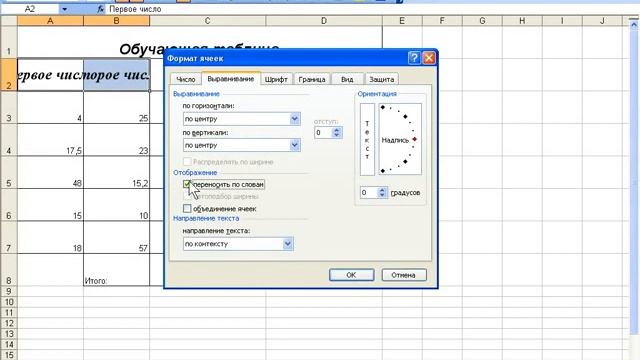640x360 pixels.
Task: Click the bottom diamond on orientation dial
Action: [383, 171]
